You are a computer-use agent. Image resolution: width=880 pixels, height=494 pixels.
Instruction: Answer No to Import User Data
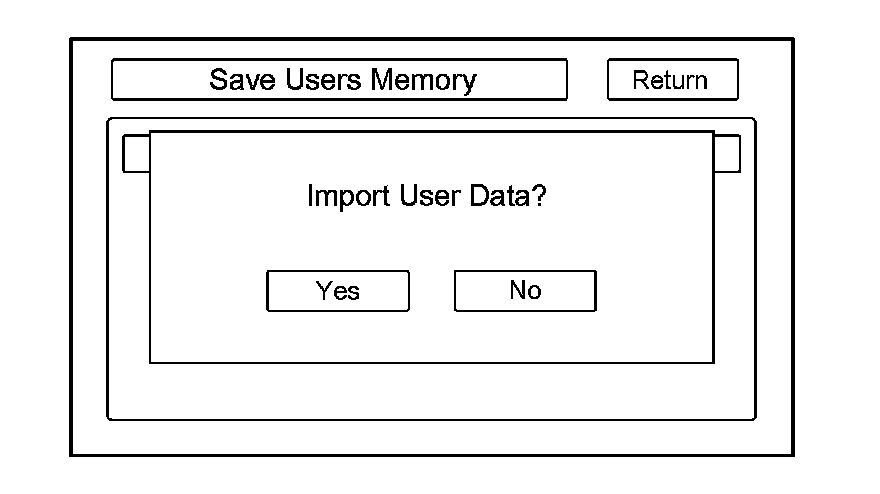click(525, 291)
